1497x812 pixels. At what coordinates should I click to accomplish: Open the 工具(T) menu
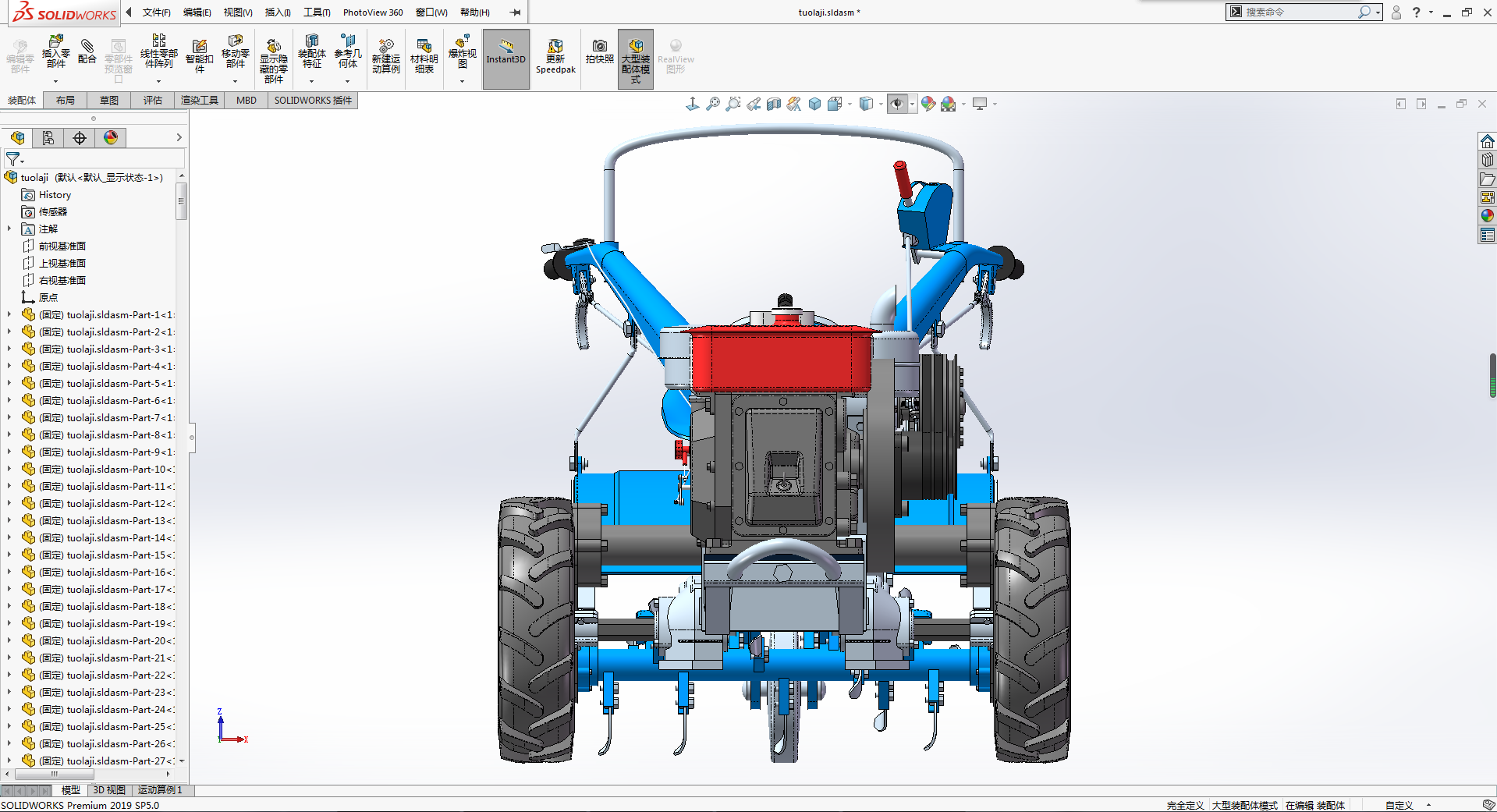click(317, 12)
